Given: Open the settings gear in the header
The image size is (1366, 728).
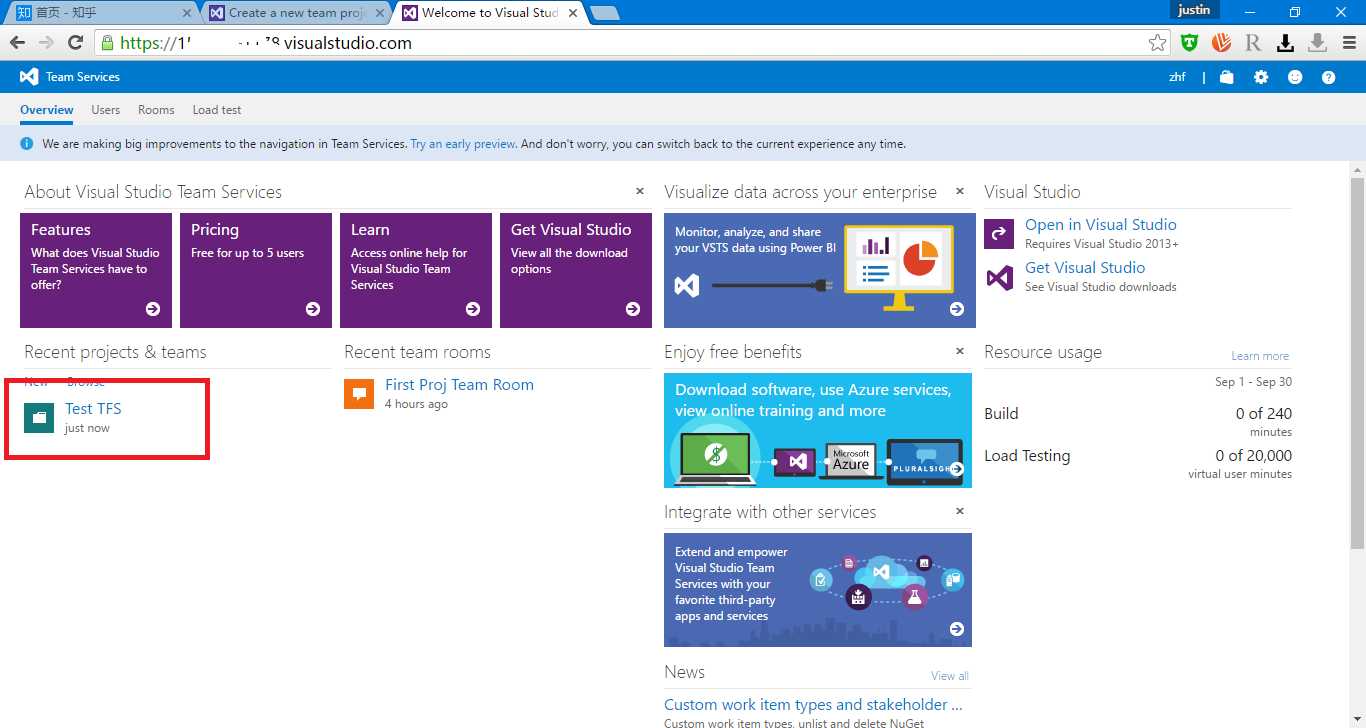Looking at the screenshot, I should click(1261, 77).
